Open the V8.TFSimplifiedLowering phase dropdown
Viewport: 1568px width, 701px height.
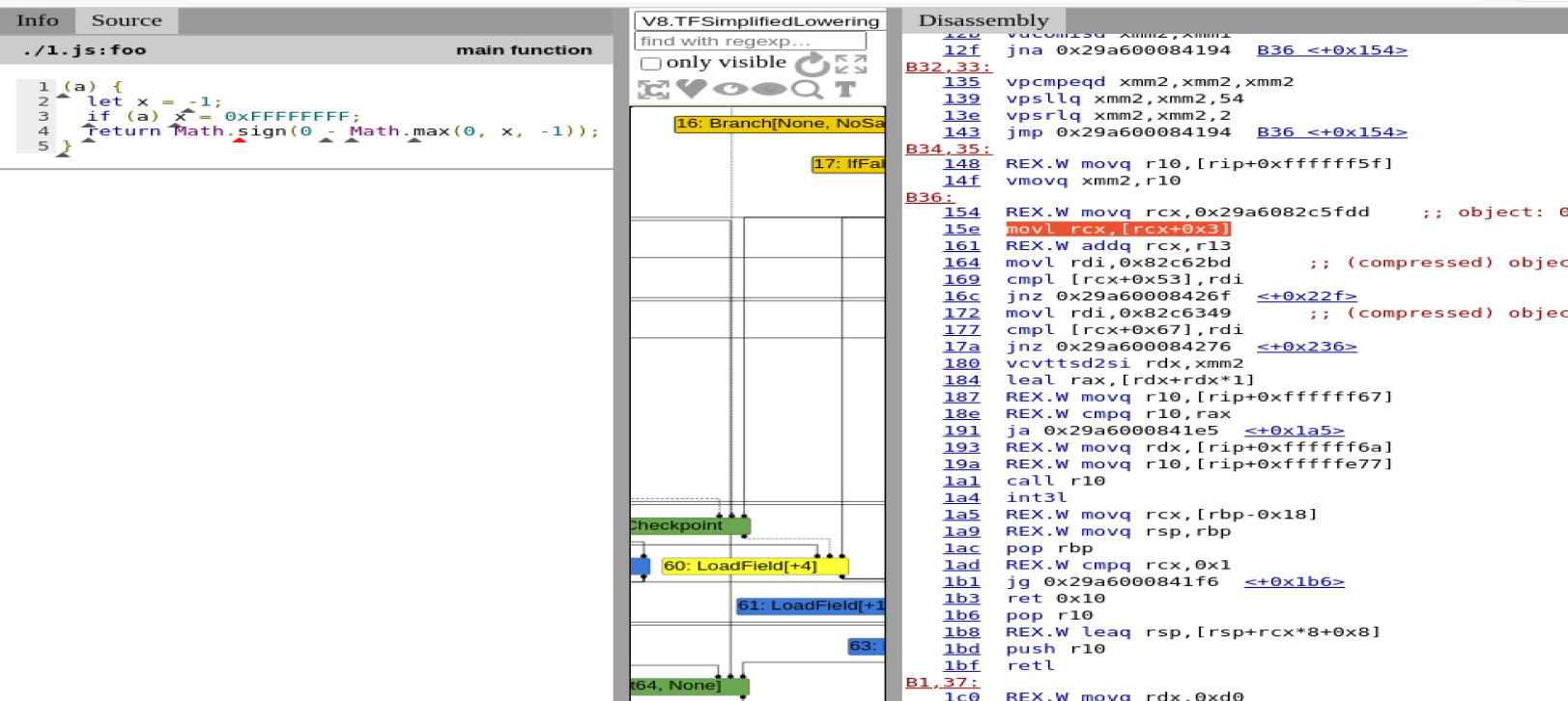tap(759, 21)
